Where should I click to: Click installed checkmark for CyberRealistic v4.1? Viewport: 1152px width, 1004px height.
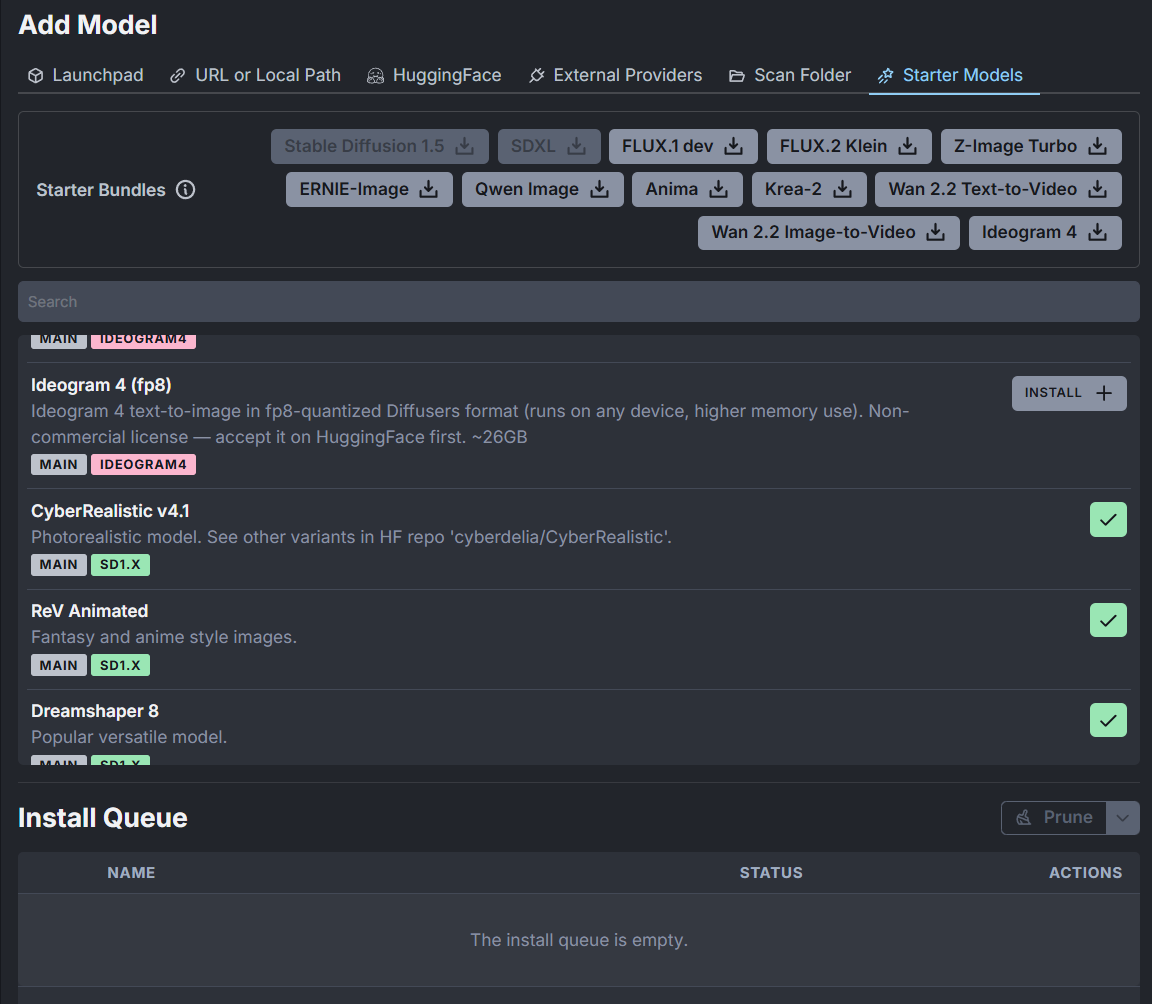[1108, 520]
